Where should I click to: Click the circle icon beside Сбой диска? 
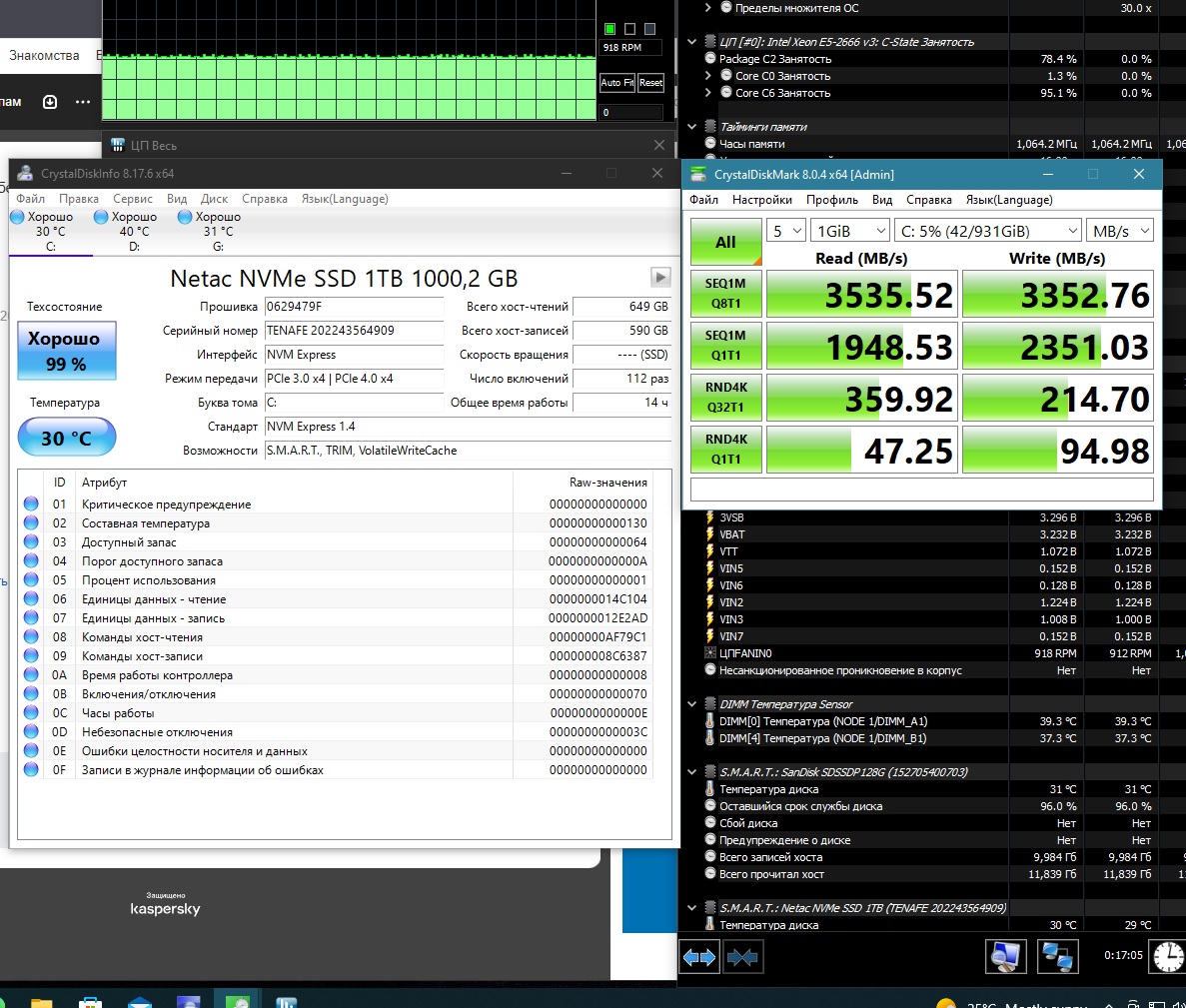(x=709, y=822)
